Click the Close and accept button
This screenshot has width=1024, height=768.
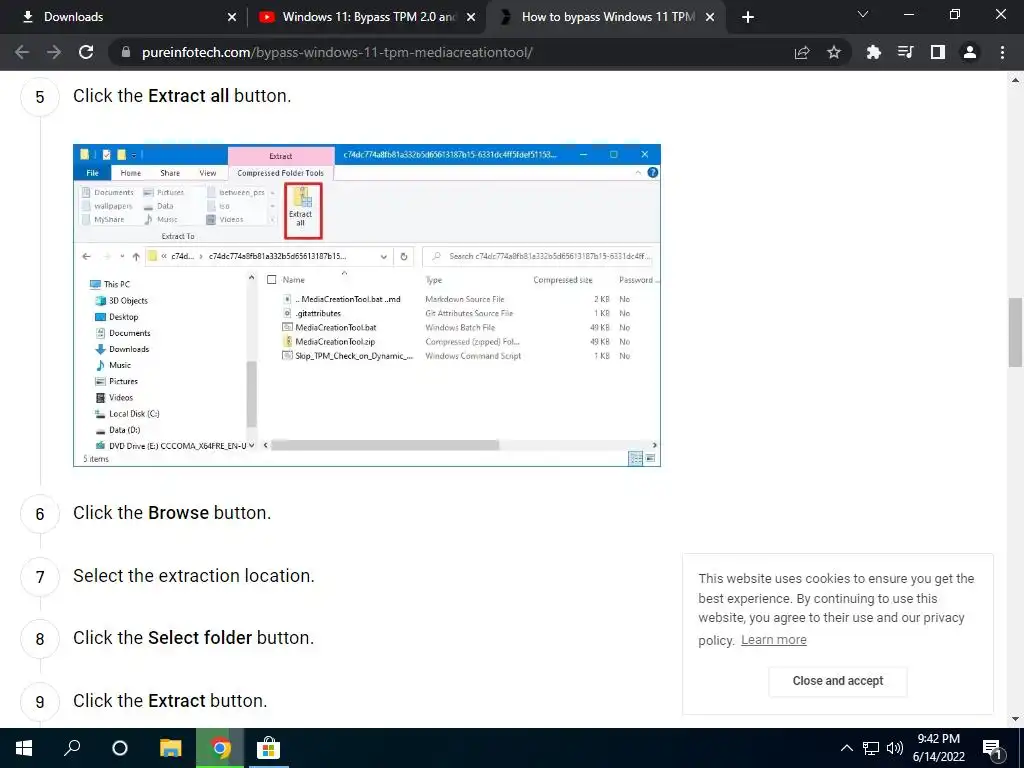tap(838, 681)
